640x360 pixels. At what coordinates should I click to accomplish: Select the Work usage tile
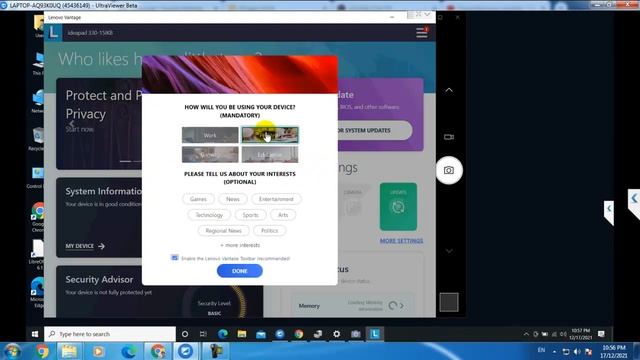[210, 135]
